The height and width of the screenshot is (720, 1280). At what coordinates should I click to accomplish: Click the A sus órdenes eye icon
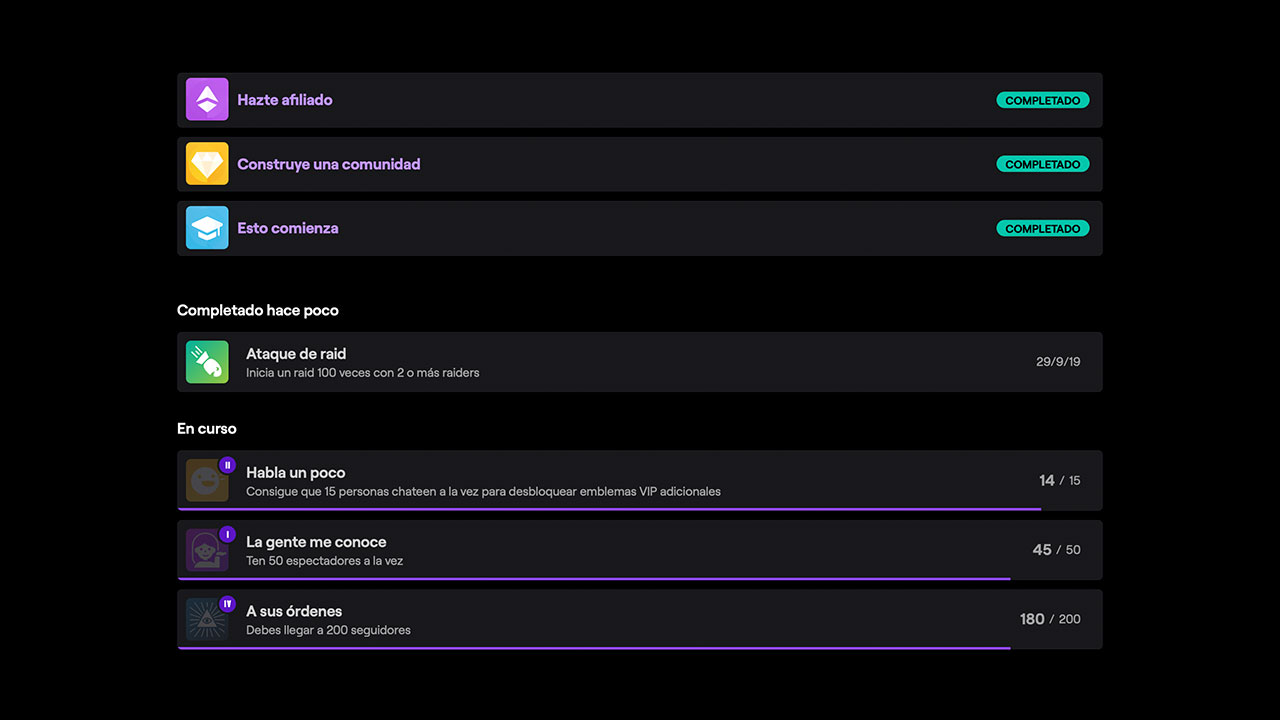(205, 620)
